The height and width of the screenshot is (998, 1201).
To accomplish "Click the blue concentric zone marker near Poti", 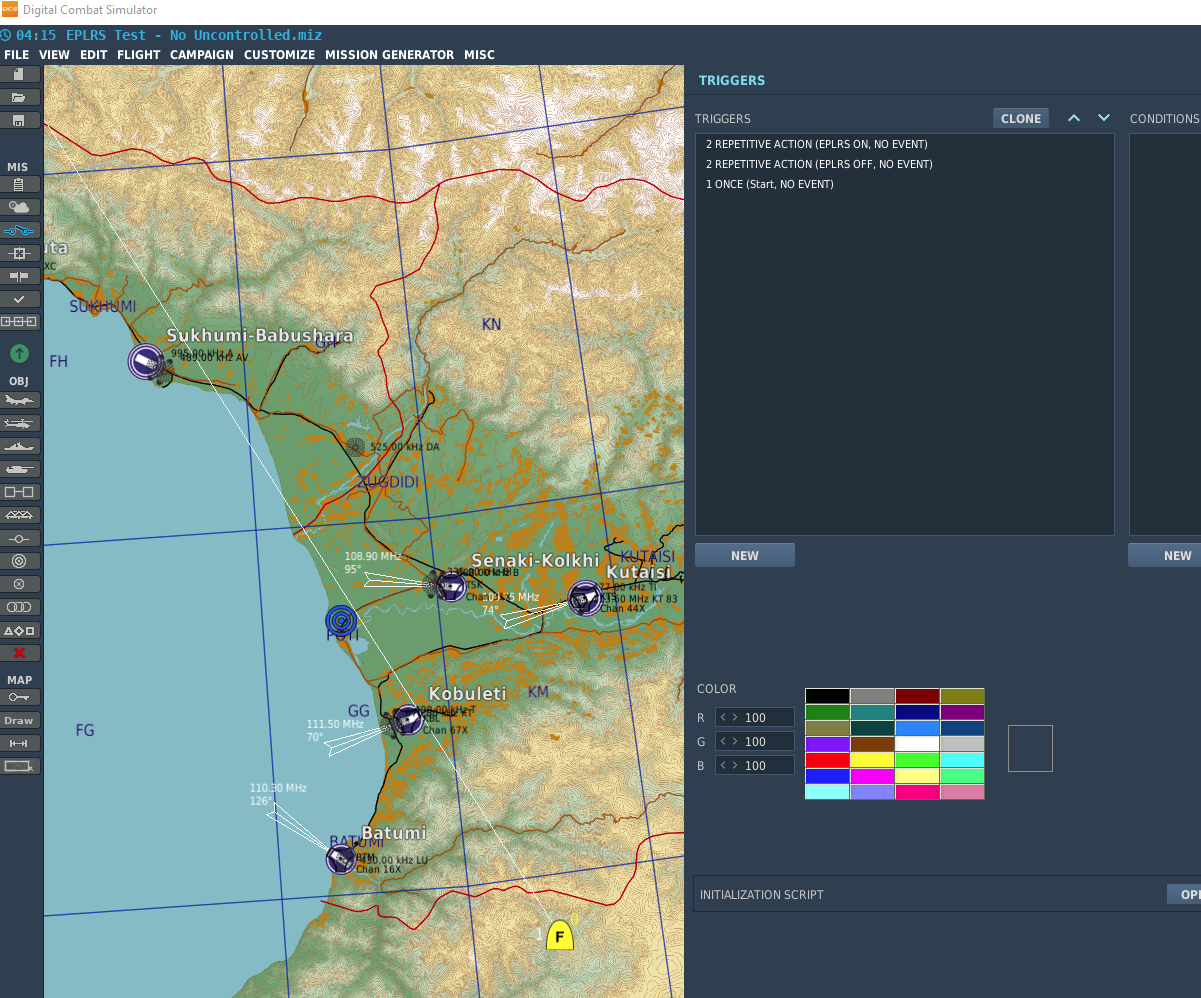I will coord(341,621).
